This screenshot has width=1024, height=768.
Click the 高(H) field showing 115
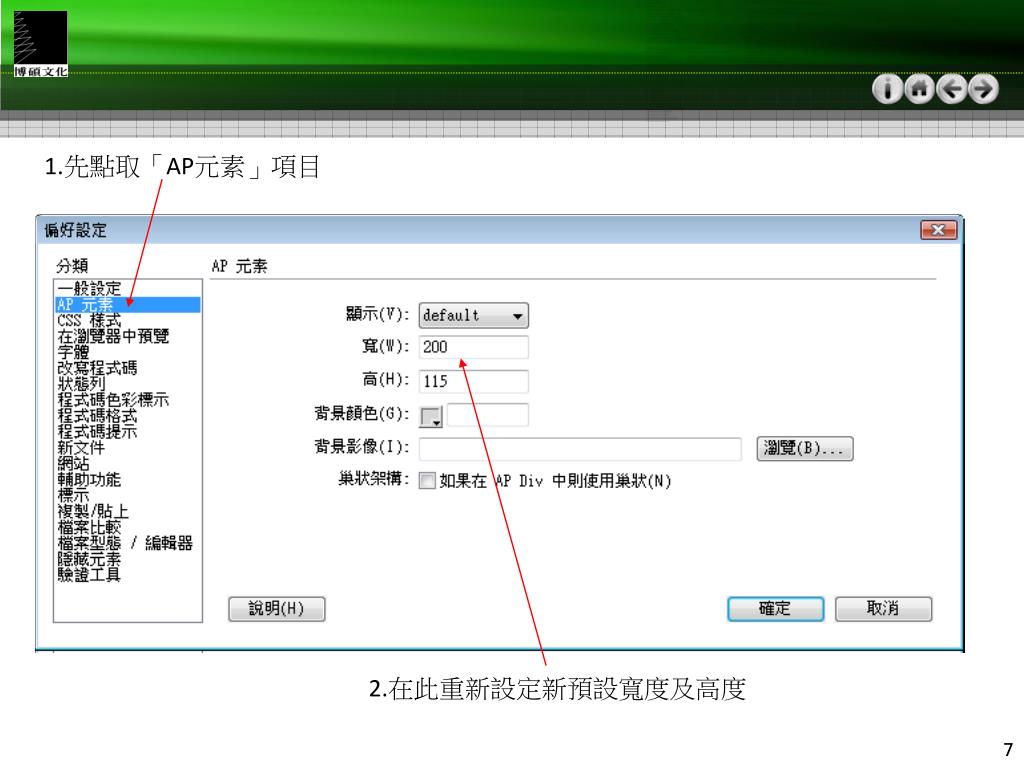tap(473, 381)
